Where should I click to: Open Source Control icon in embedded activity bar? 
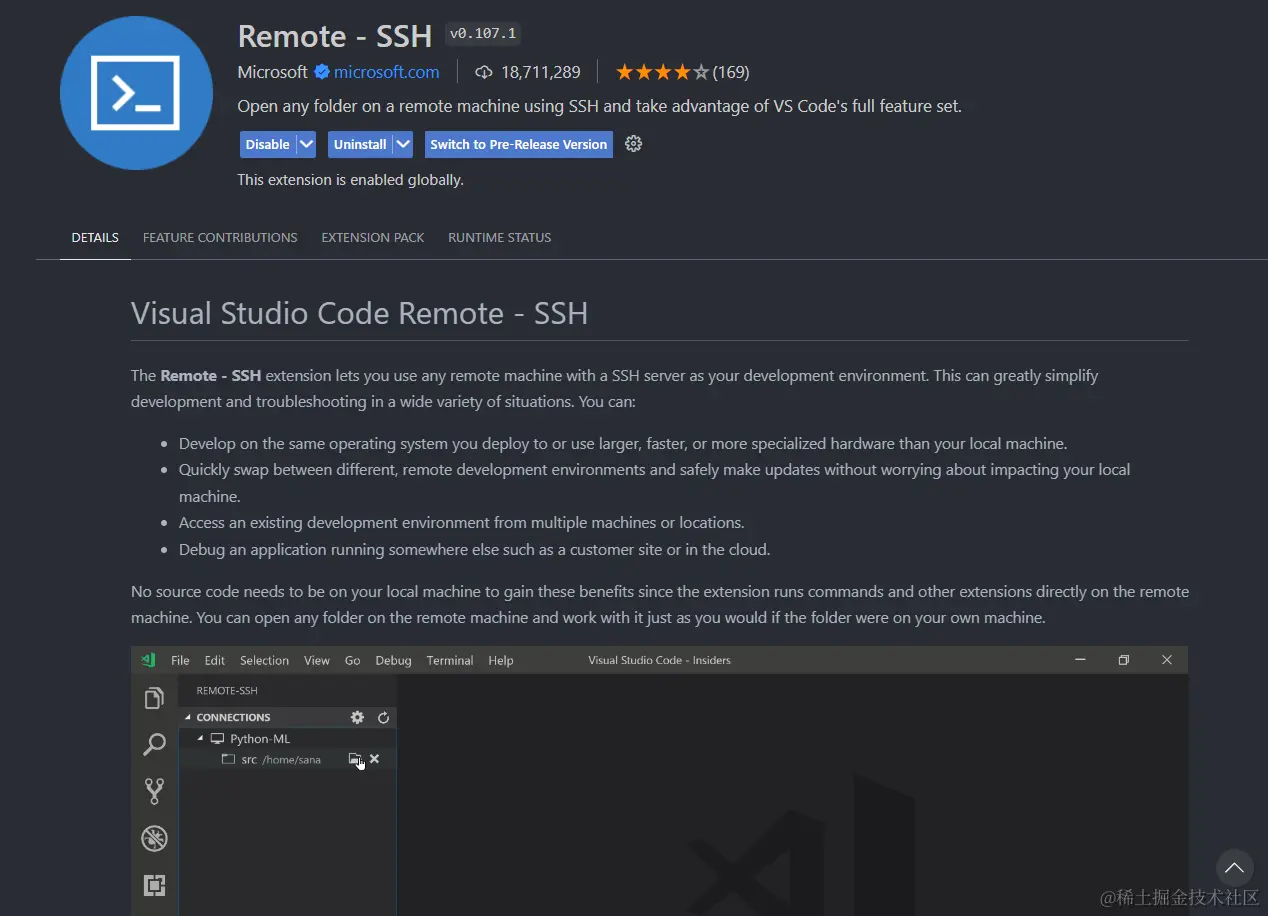click(x=154, y=791)
